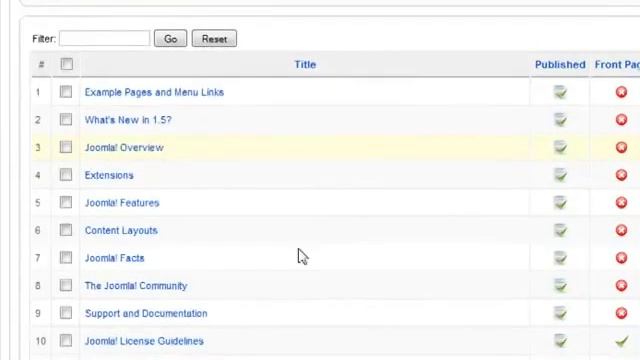The width and height of the screenshot is (640, 360).
Task: Tick checkbox for What's New in 1.5?
Action: click(x=65, y=119)
